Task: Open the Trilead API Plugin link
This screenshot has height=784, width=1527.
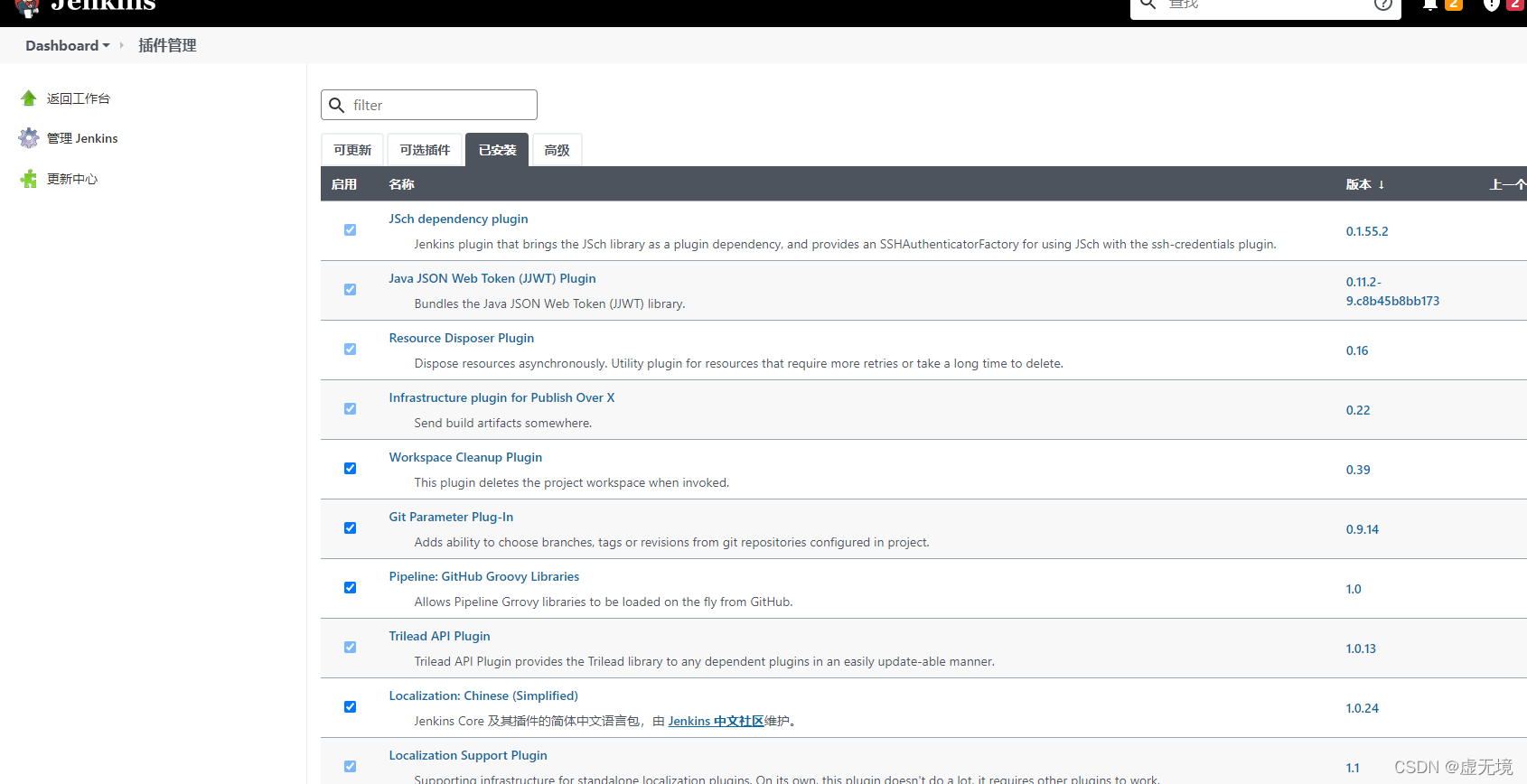Action: coord(439,637)
